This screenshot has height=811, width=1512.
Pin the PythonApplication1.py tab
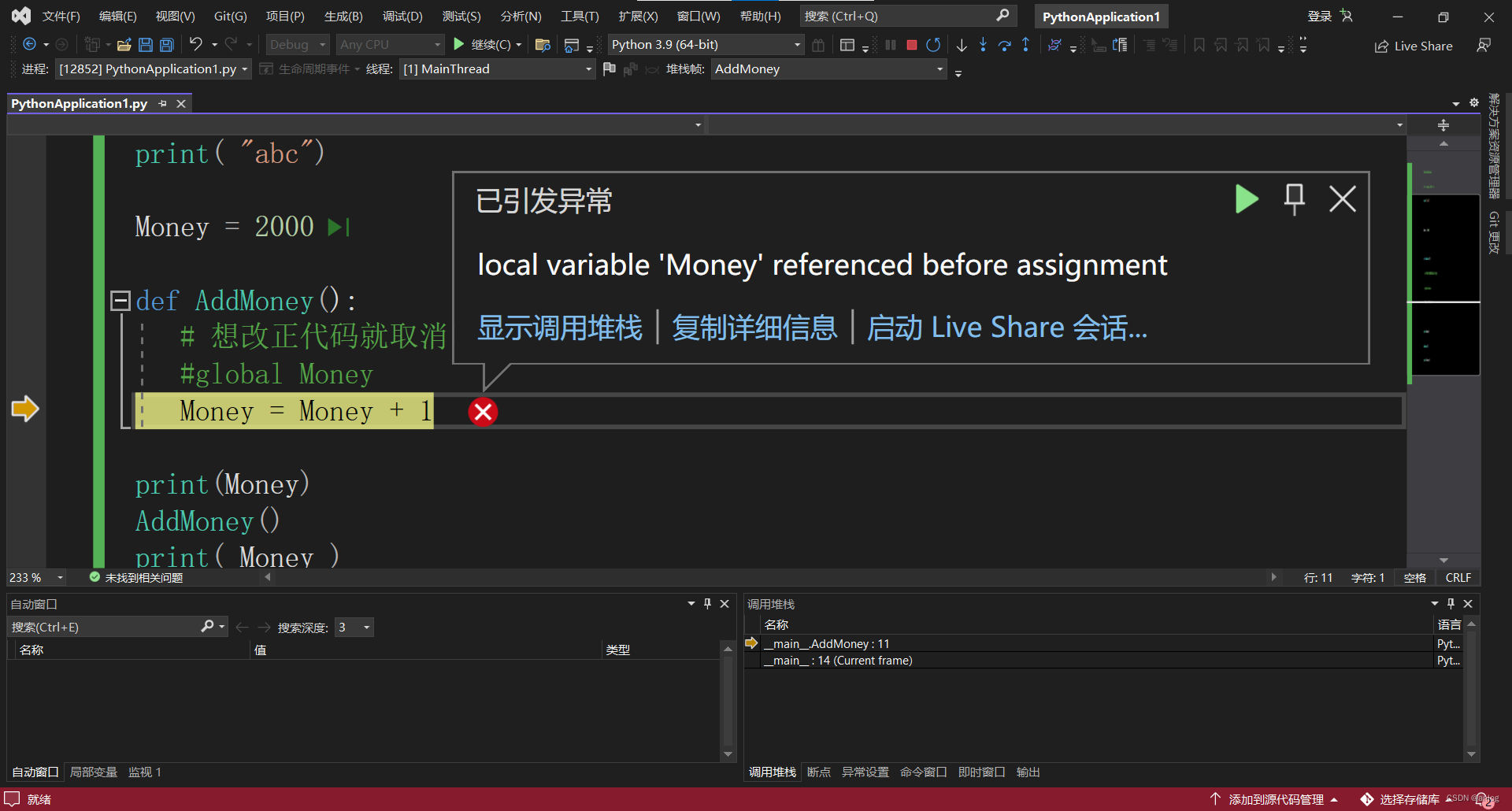click(162, 104)
